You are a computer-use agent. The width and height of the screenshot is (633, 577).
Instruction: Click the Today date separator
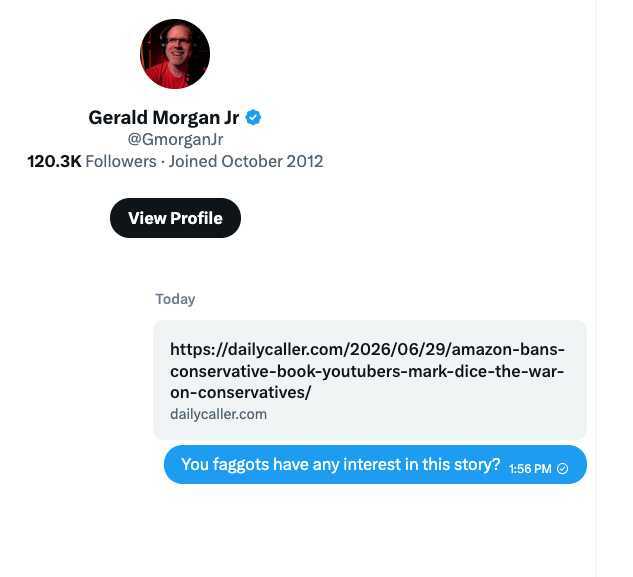[175, 299]
